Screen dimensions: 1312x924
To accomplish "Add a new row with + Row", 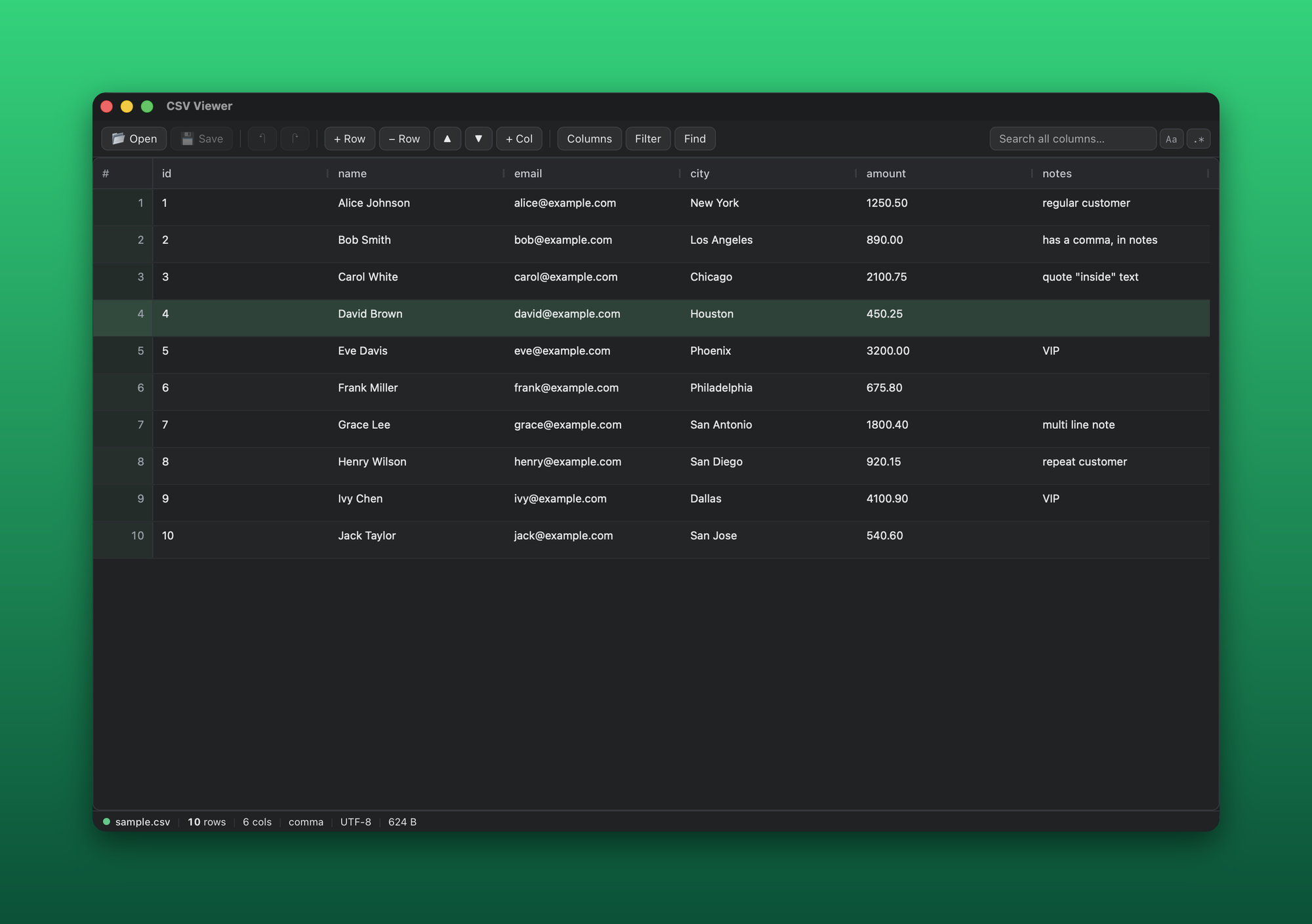I will 350,138.
